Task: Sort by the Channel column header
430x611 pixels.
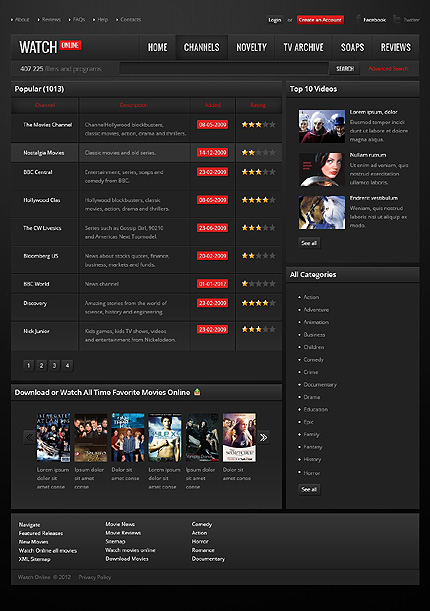Action: [x=45, y=105]
